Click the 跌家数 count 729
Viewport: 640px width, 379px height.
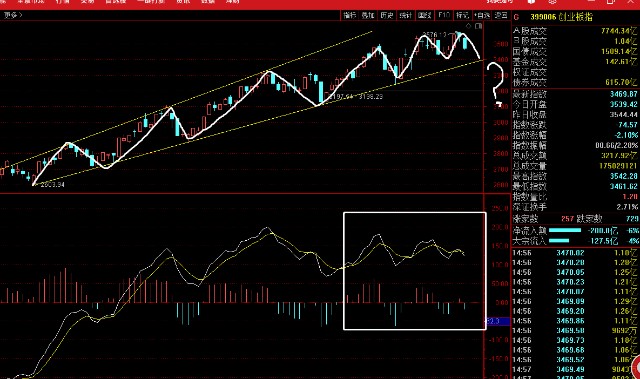pyautogui.click(x=632, y=219)
